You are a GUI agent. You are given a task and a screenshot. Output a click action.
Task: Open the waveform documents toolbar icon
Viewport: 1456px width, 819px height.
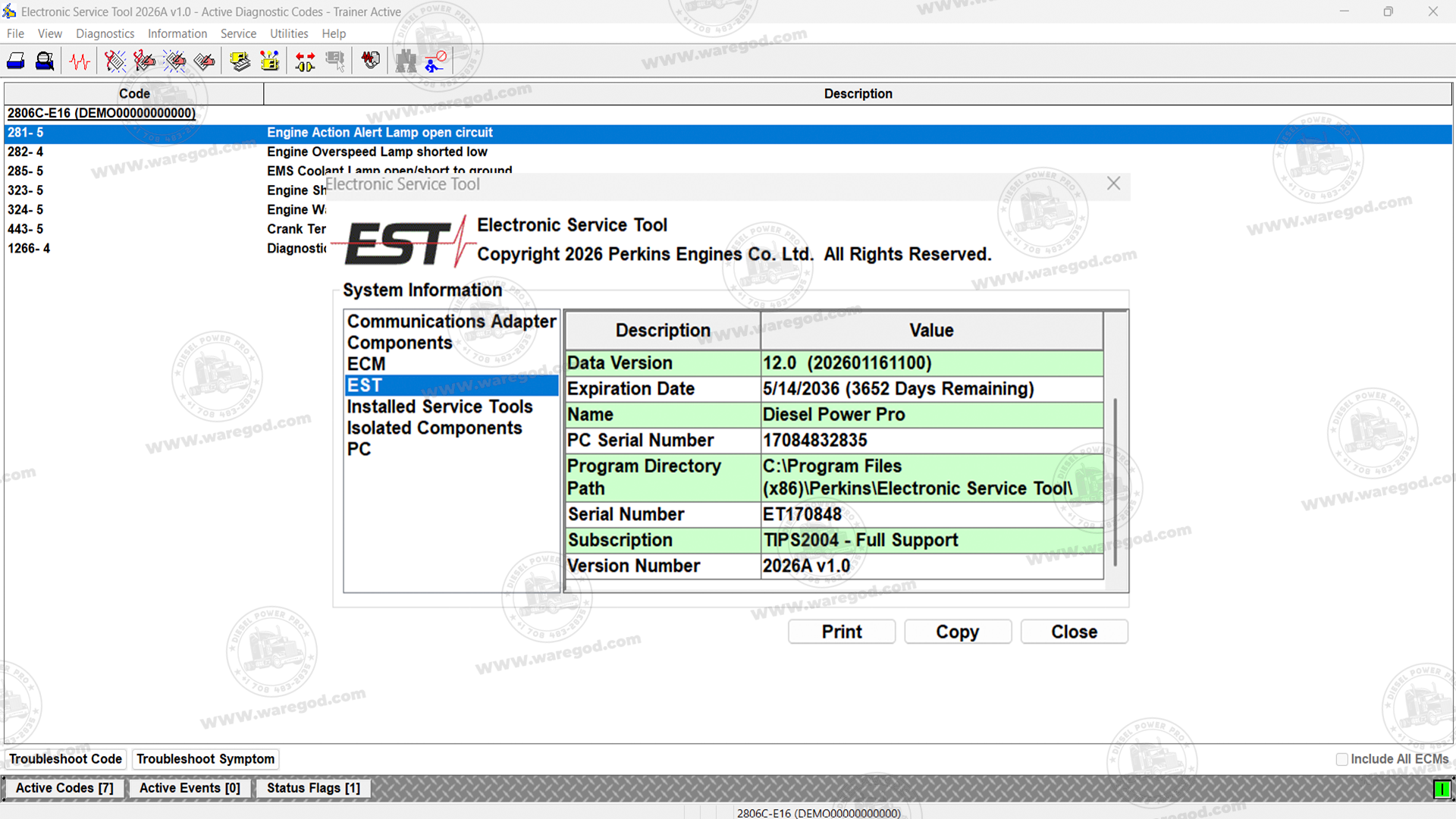[371, 61]
